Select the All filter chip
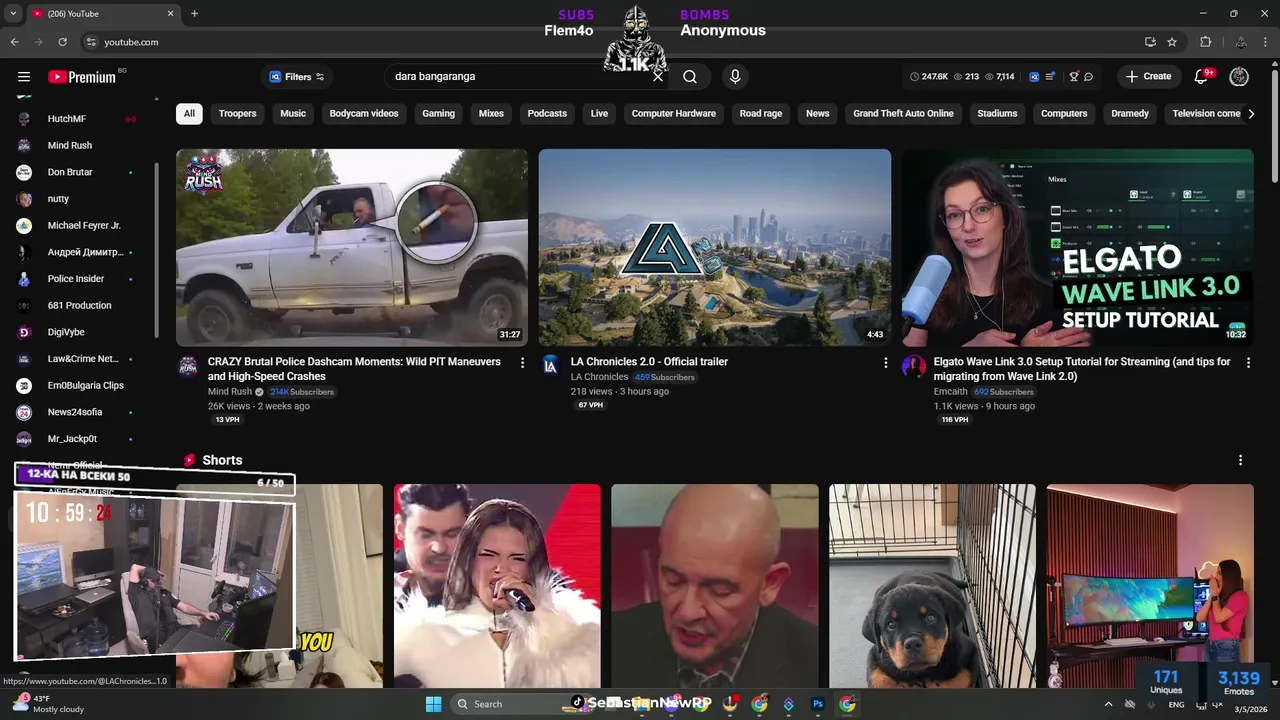The height and width of the screenshot is (720, 1280). 189,113
